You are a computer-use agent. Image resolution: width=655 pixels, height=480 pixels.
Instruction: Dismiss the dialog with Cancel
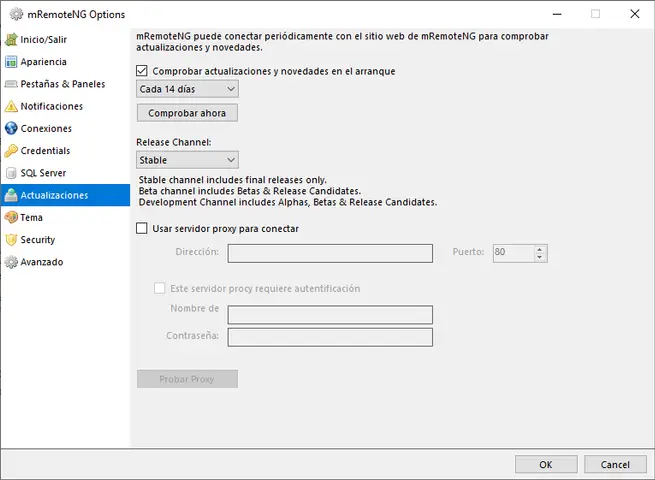(615, 465)
